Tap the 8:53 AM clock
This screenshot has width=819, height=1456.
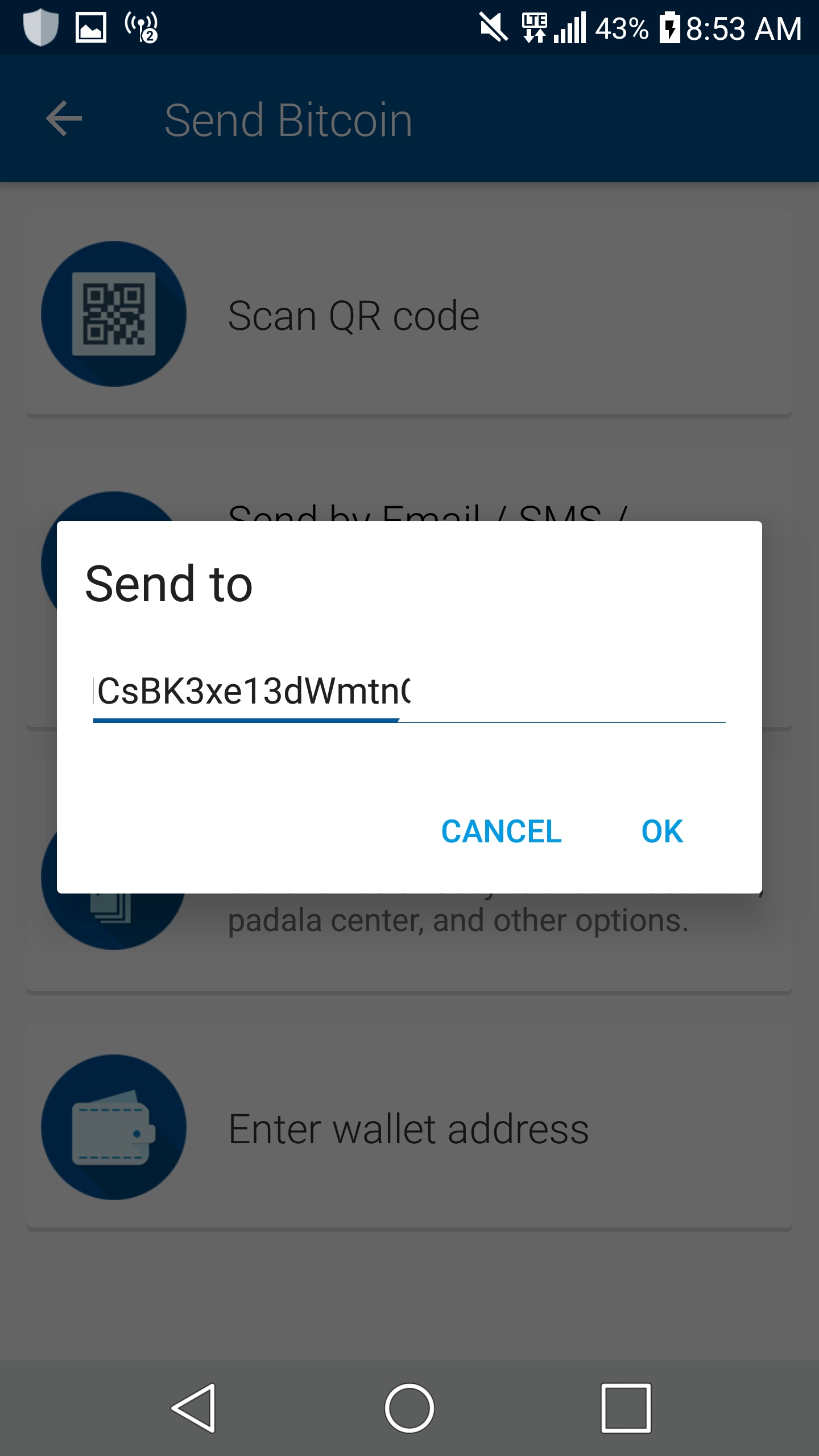[x=744, y=28]
